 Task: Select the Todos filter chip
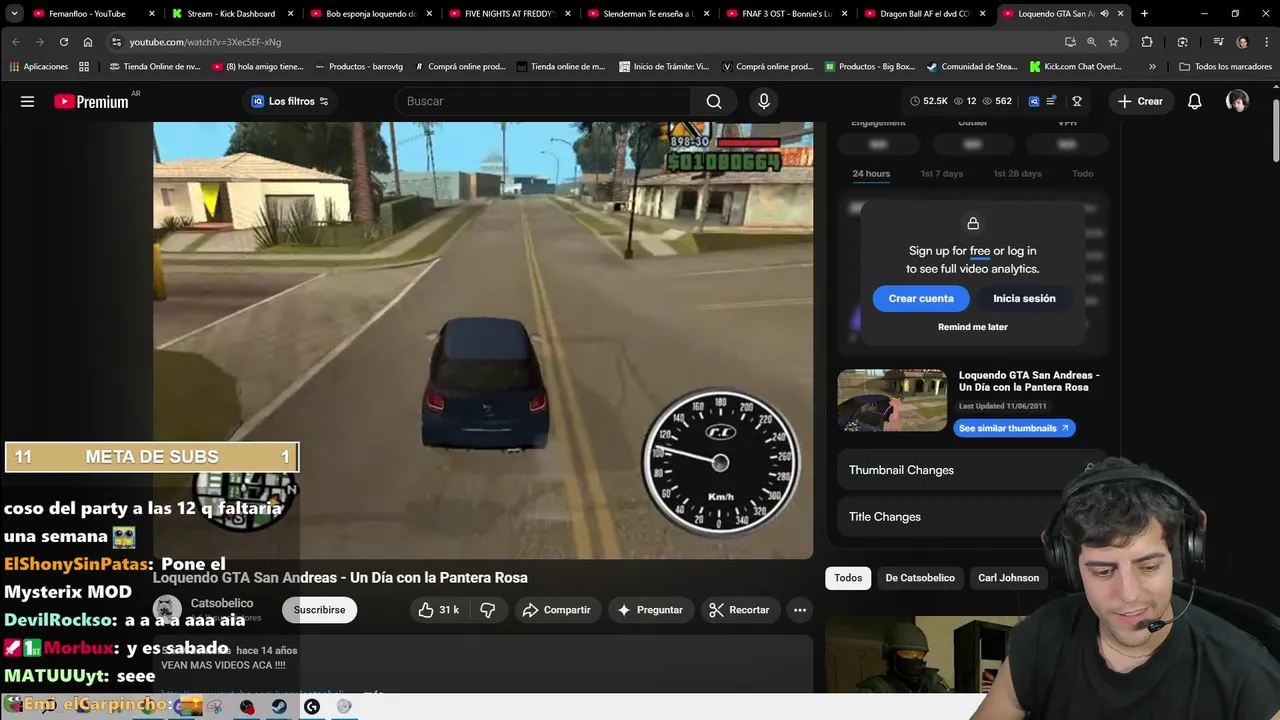tap(848, 578)
